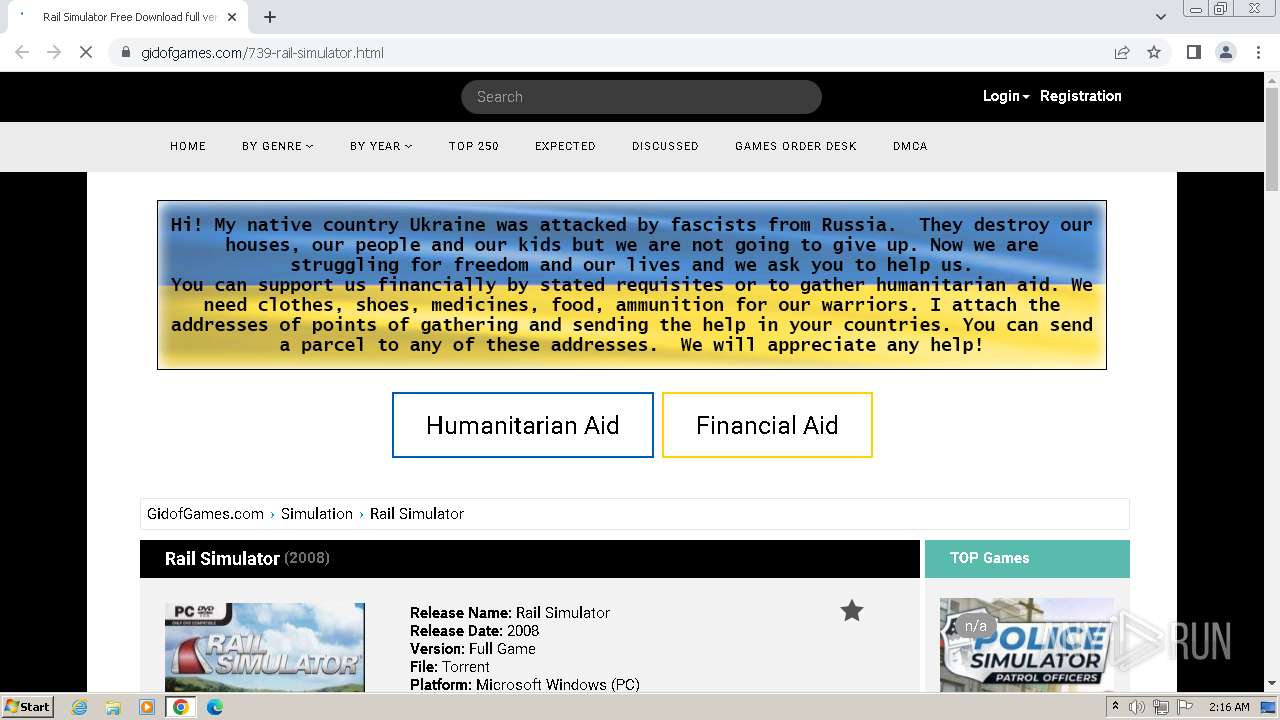The height and width of the screenshot is (720, 1280).
Task: Stop loading the page
Action: [x=86, y=52]
